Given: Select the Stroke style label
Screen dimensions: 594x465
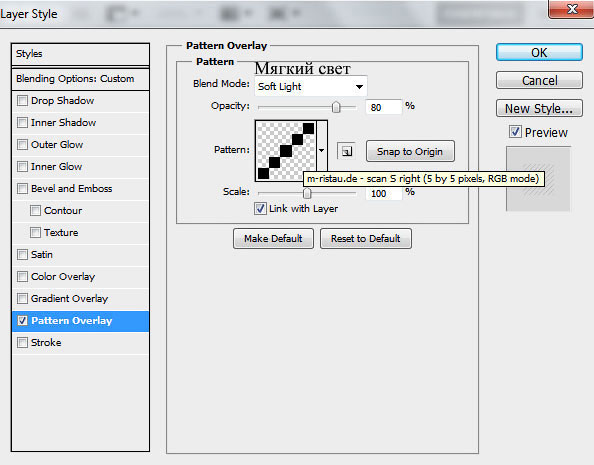Looking at the screenshot, I should click(x=46, y=343).
